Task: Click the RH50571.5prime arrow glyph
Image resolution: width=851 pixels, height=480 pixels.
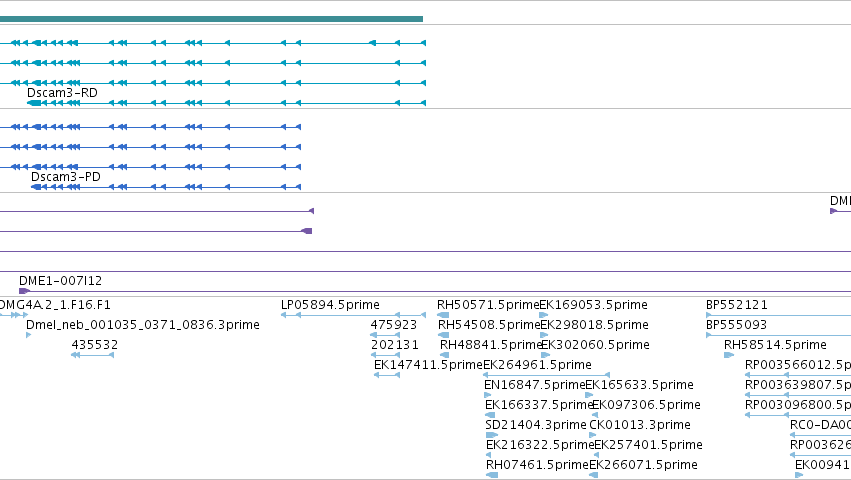Action: point(443,315)
